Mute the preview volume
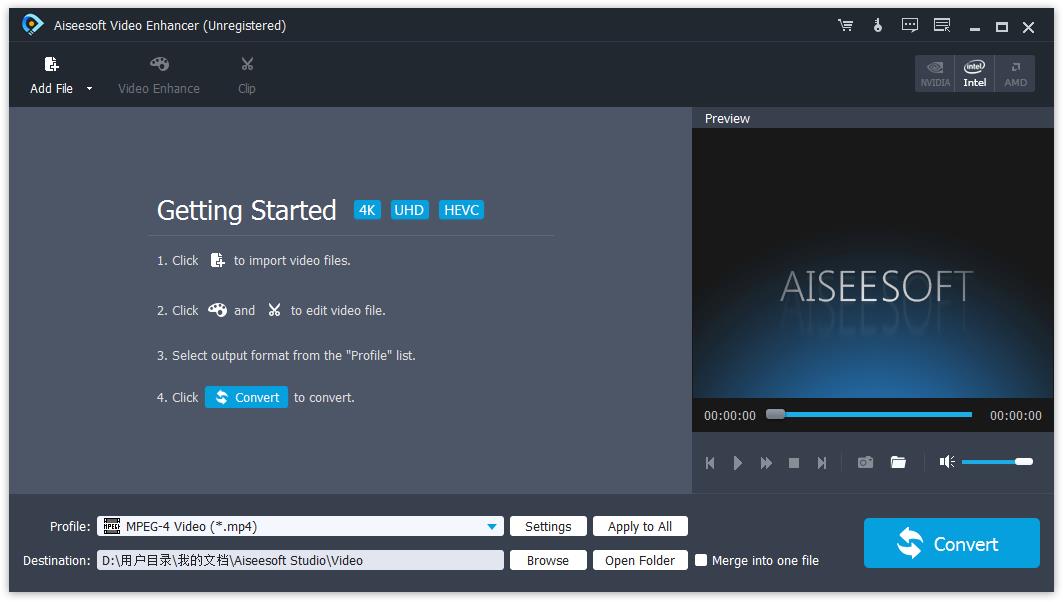The height and width of the screenshot is (602, 1063). [947, 461]
